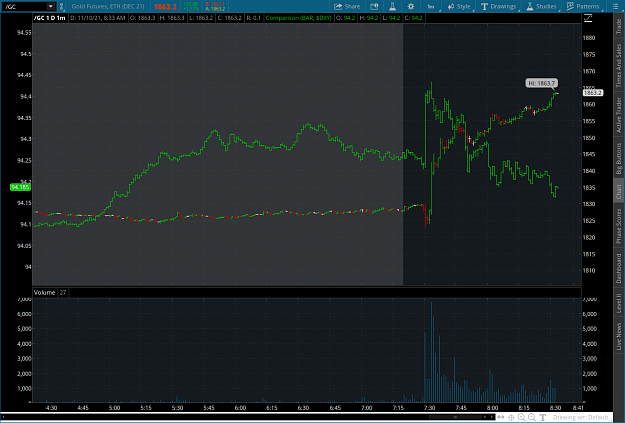Open the camera snapshot icon in toolbar
Image resolution: width=625 pixels, height=423 pixels.
(x=374, y=6)
